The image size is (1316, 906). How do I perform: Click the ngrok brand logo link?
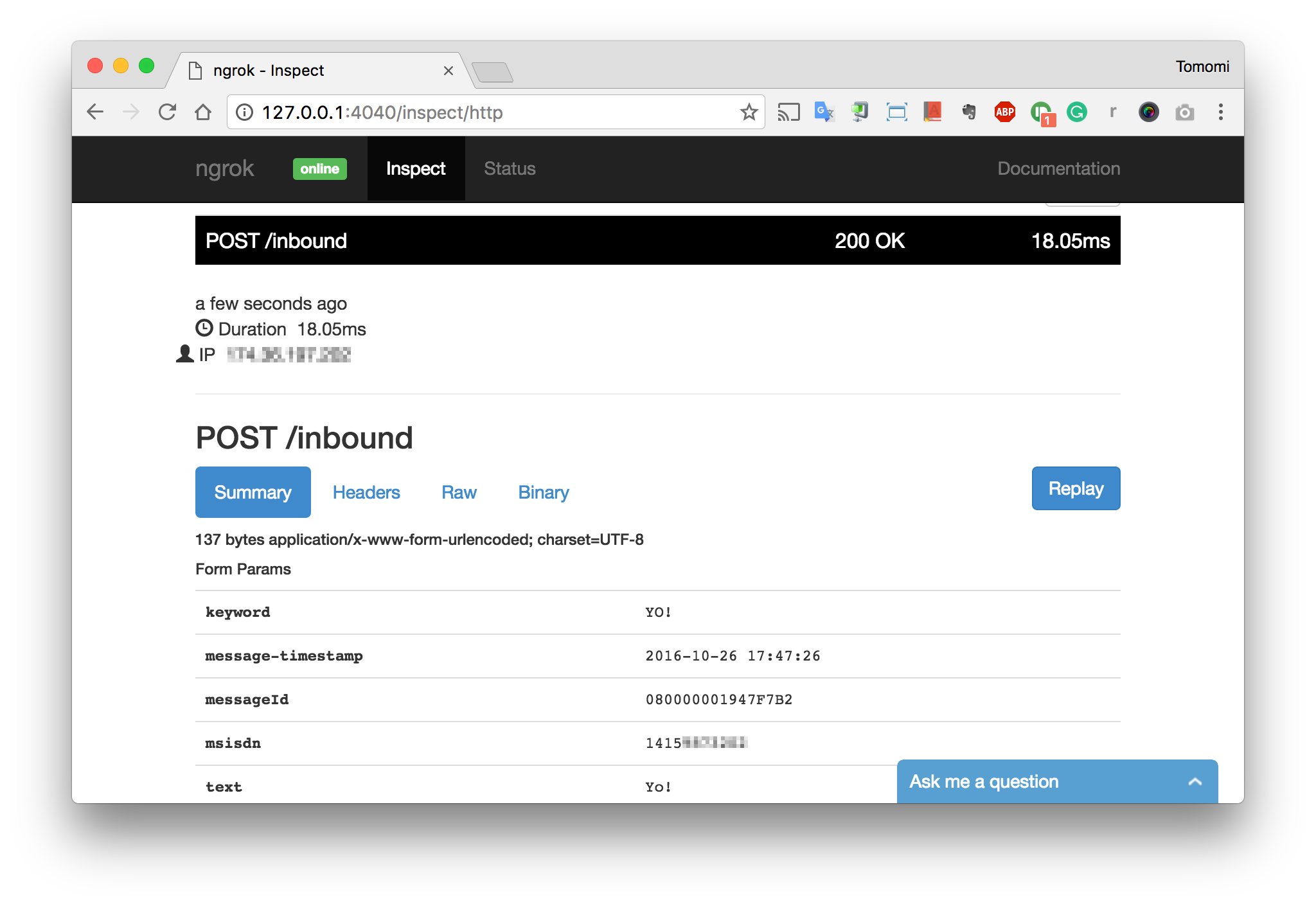224,168
